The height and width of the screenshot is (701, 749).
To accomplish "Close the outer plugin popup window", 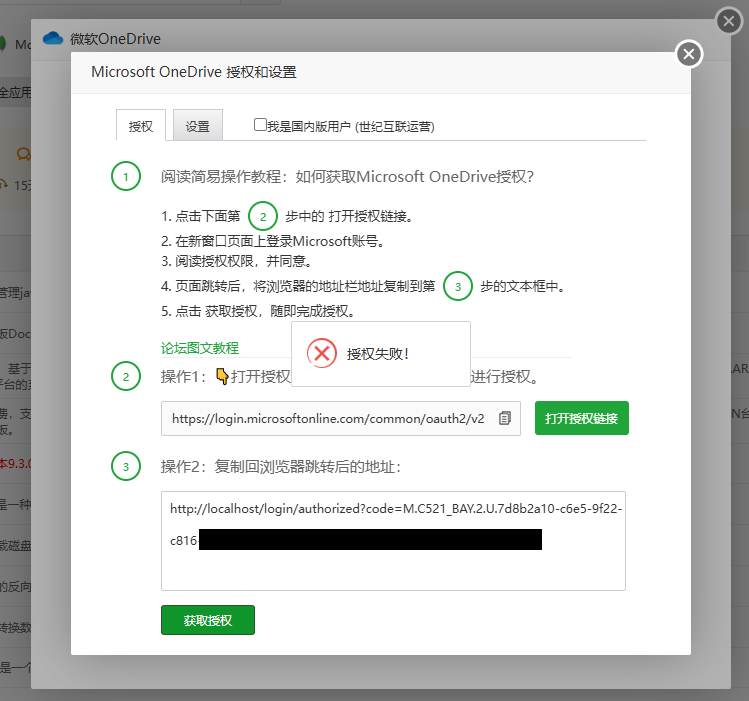I will [729, 21].
